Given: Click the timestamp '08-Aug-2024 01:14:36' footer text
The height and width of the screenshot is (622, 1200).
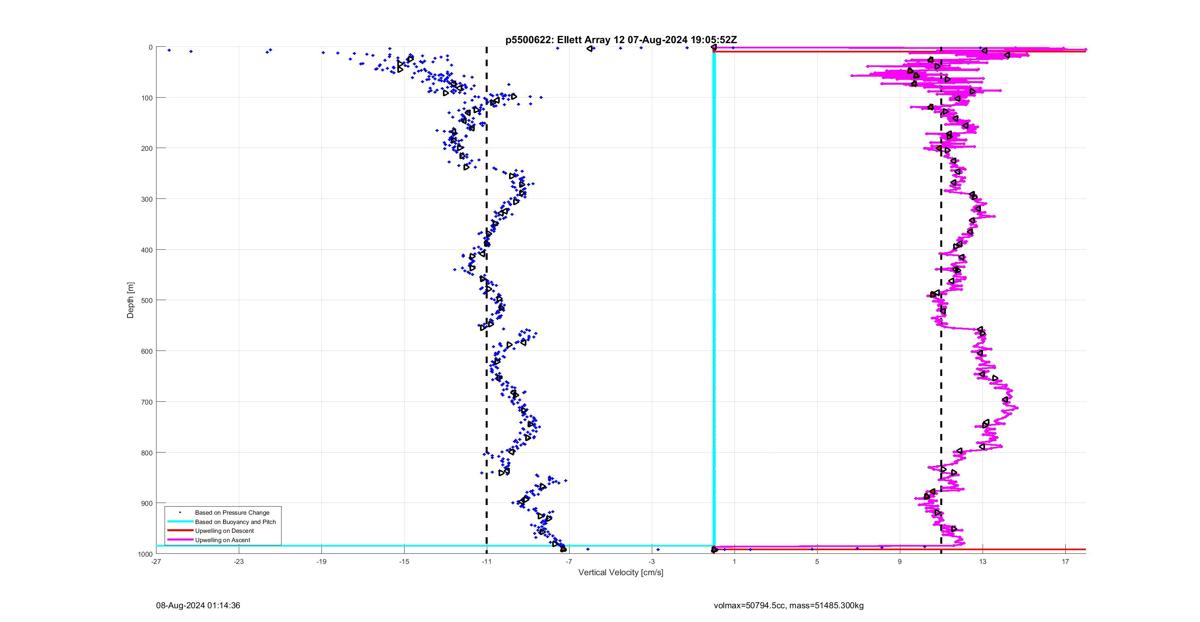Looking at the screenshot, I should pyautogui.click(x=198, y=605).
